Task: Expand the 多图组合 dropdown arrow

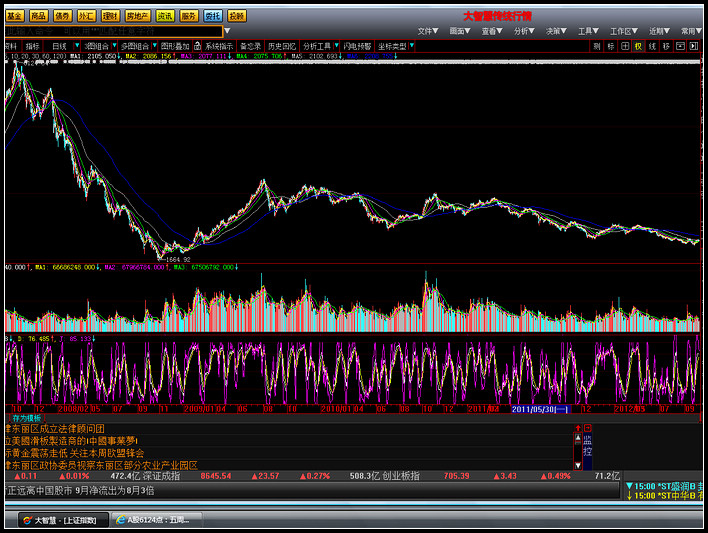Action: 155,46
